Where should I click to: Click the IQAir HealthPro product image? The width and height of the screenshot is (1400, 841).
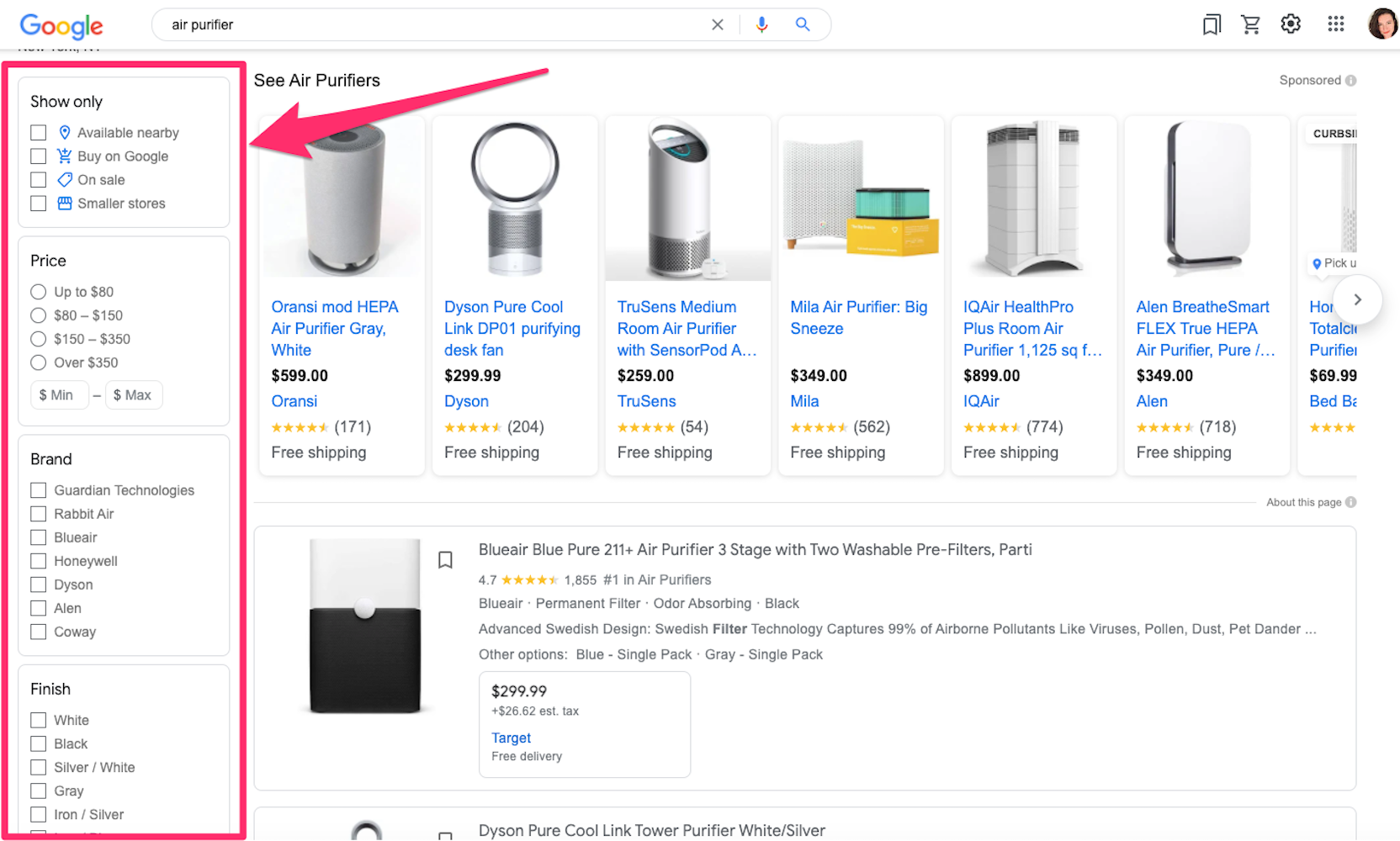[x=1032, y=198]
